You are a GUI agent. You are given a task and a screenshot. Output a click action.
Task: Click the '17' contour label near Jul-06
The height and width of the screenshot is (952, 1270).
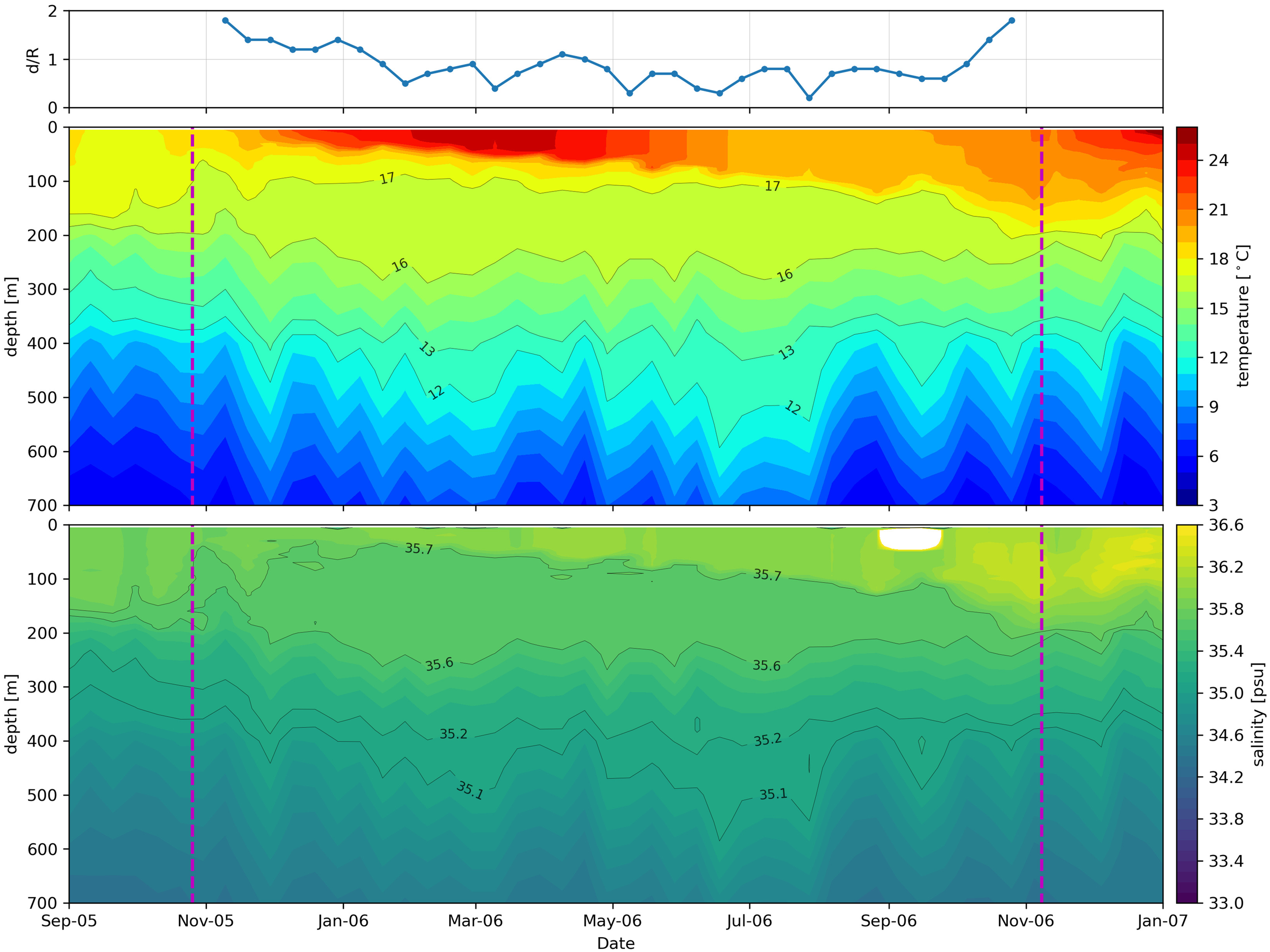(x=772, y=186)
